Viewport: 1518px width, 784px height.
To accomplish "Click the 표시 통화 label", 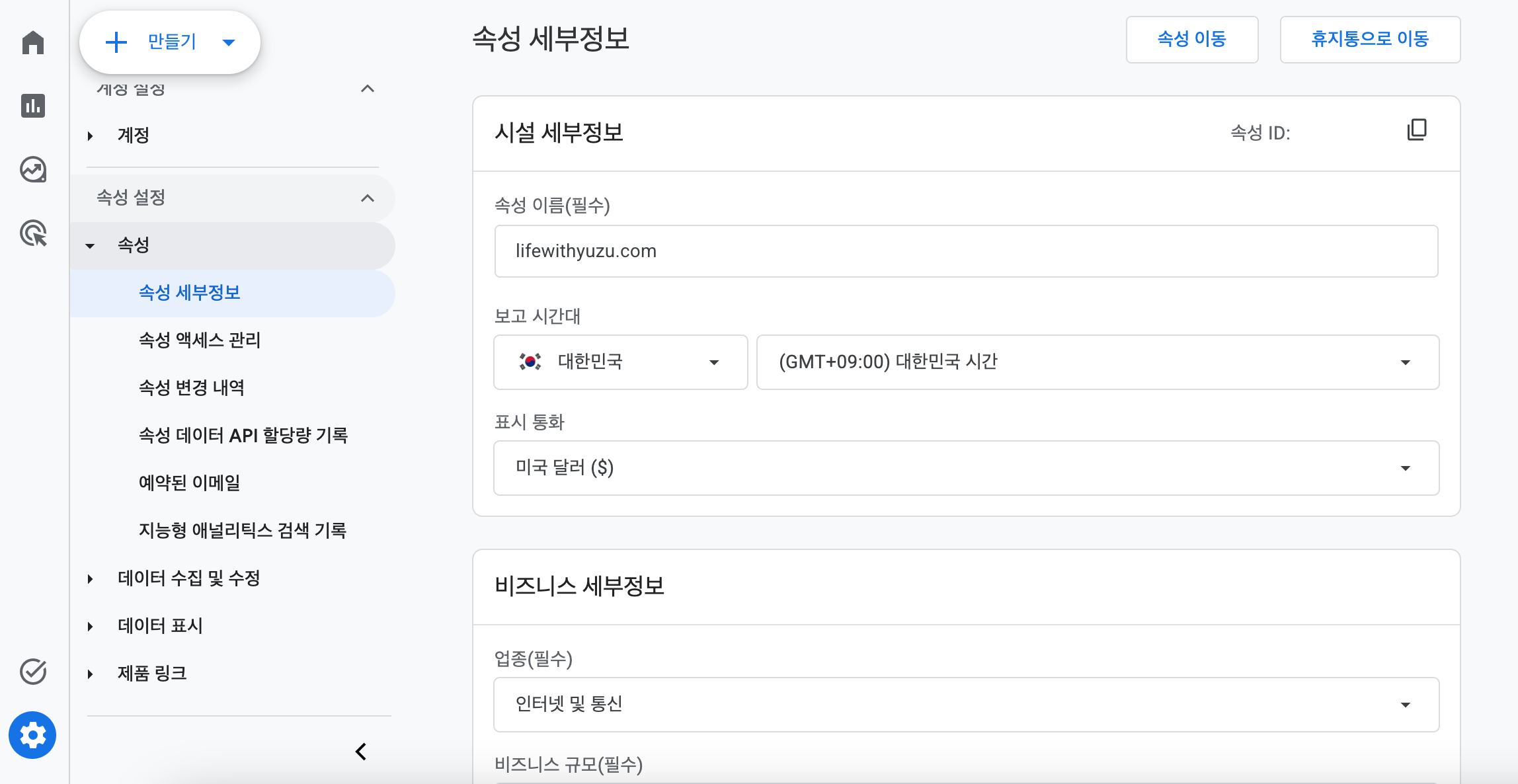I will tap(530, 422).
